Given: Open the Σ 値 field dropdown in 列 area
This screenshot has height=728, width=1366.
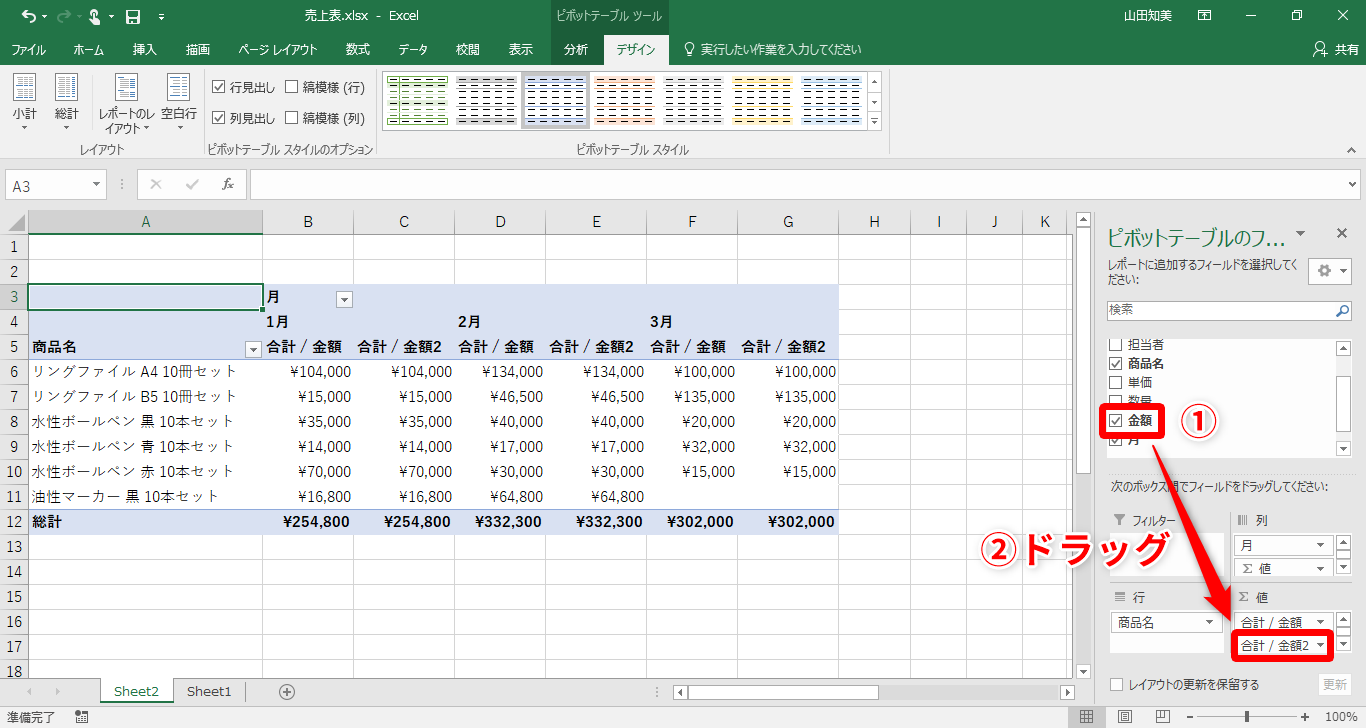Looking at the screenshot, I should click(1321, 568).
